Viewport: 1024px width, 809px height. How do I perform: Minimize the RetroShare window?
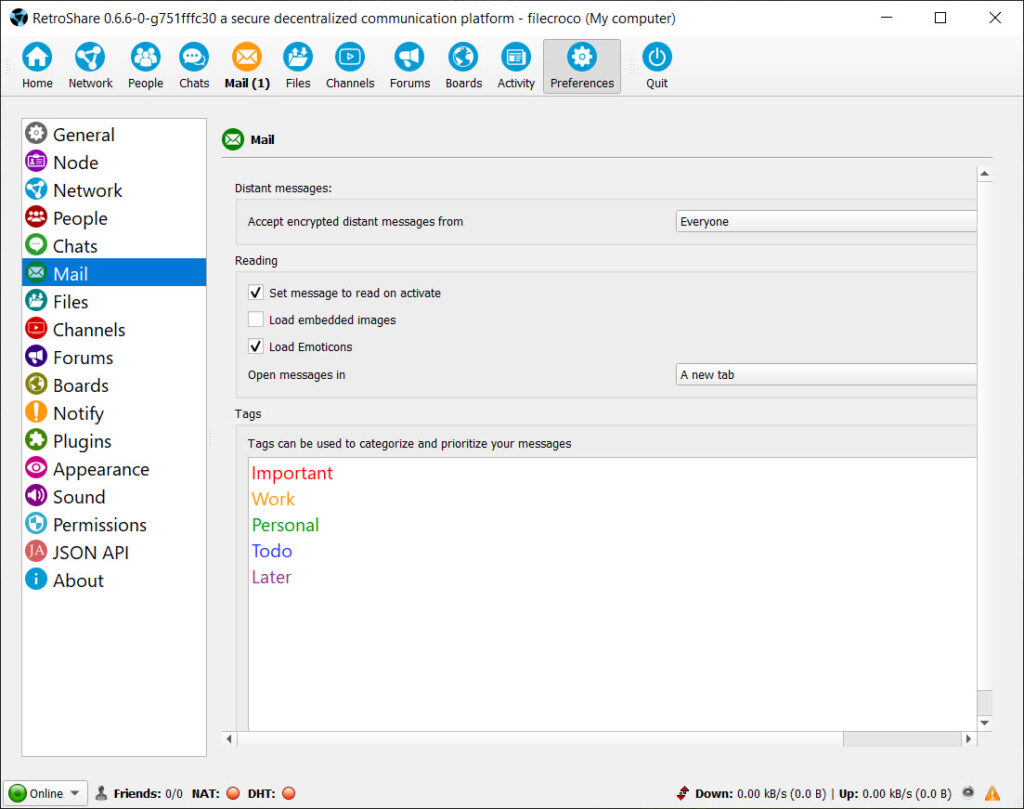point(886,18)
